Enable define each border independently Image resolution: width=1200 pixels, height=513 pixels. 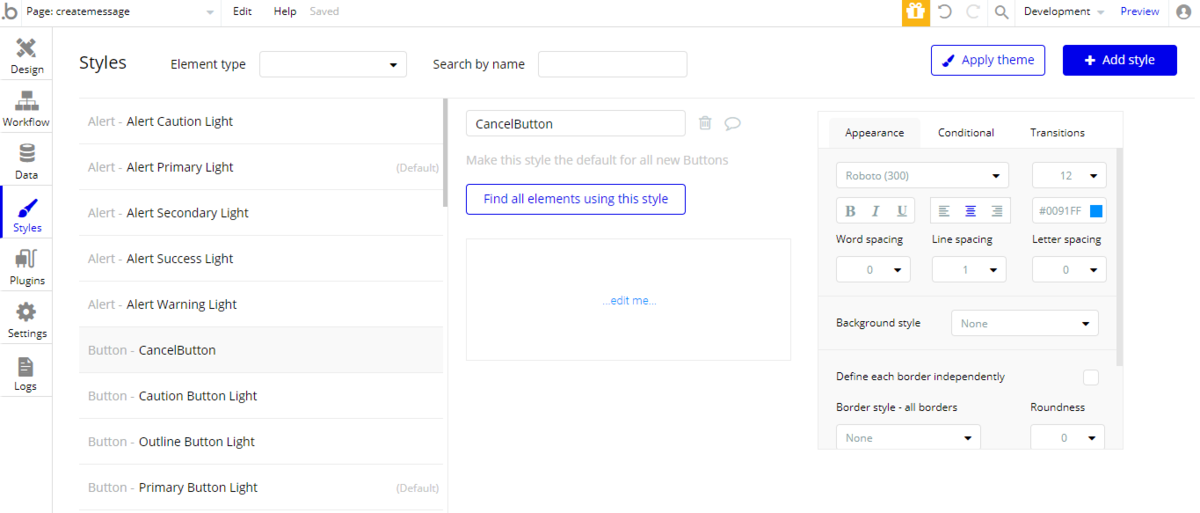click(x=1090, y=377)
